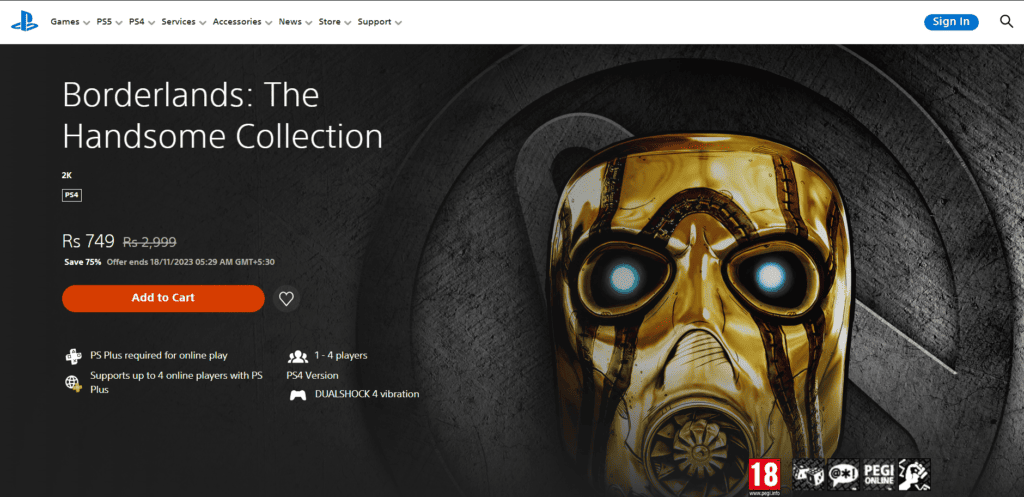Click 'PS Plus required for online play' text
1024x497 pixels.
[x=159, y=356]
